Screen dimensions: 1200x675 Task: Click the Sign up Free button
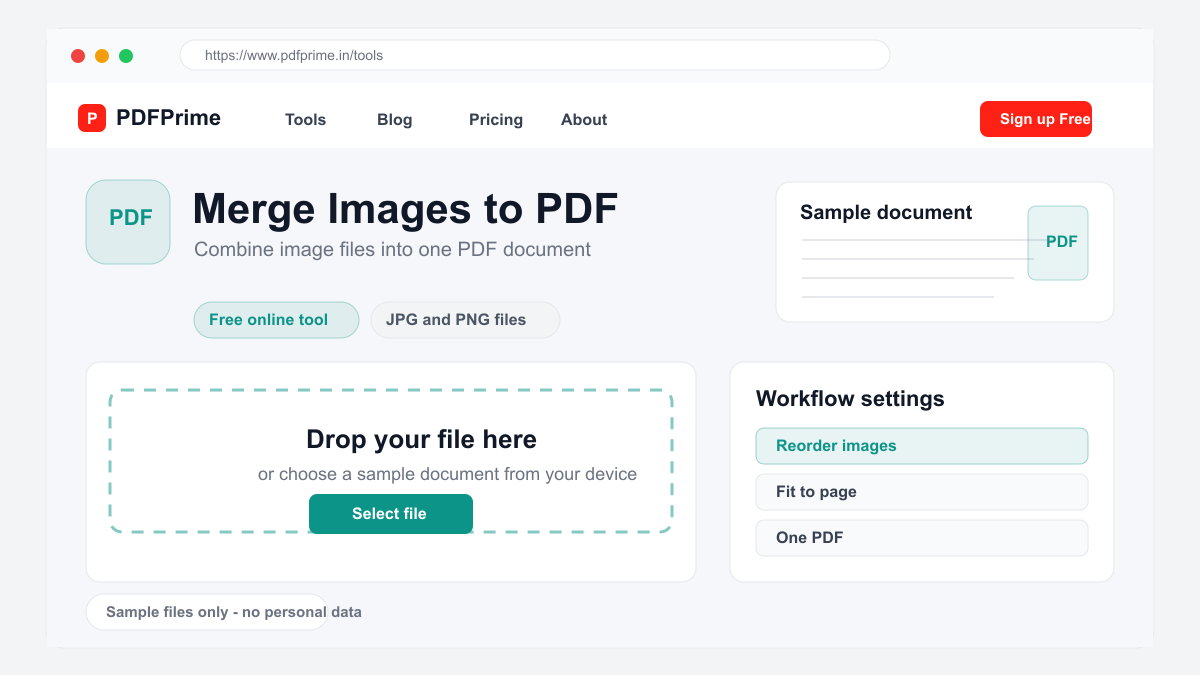pyautogui.click(x=1036, y=119)
